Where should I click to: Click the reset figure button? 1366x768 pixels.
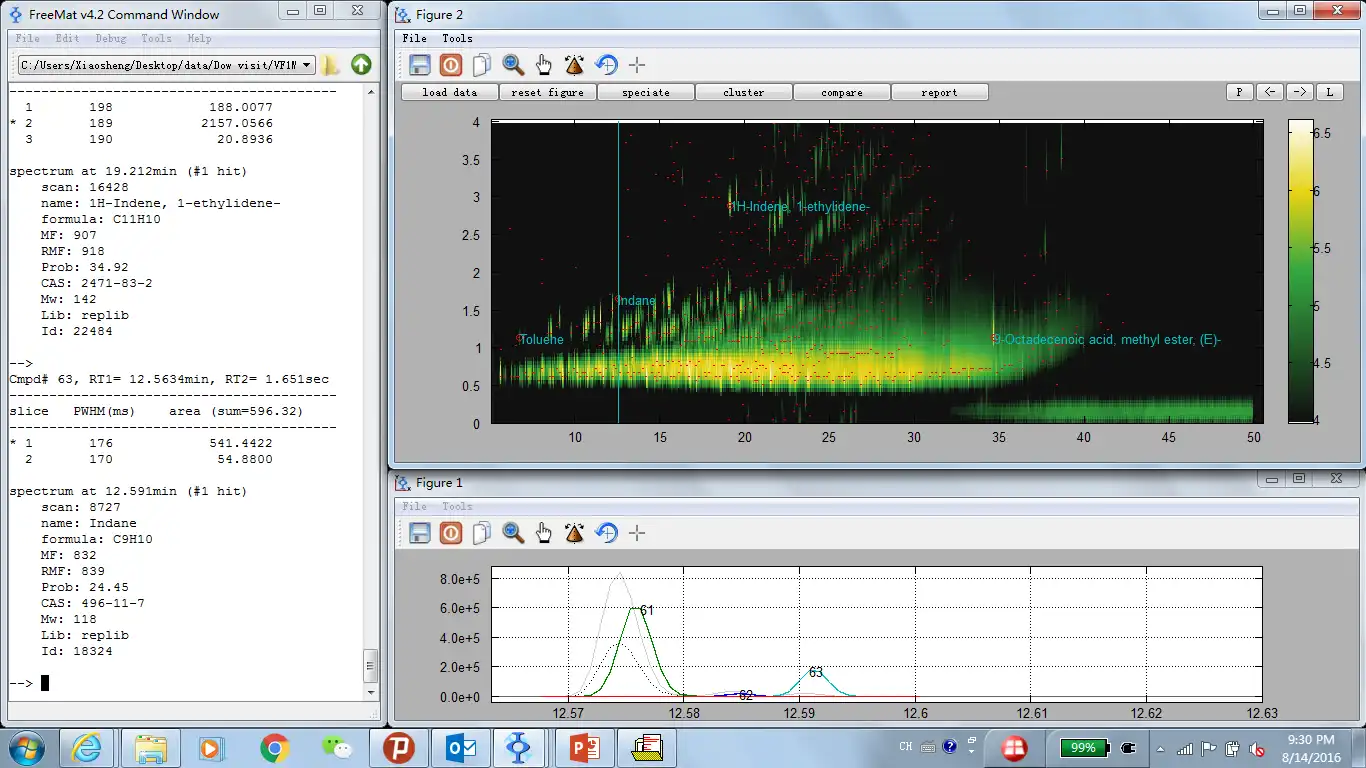click(548, 92)
